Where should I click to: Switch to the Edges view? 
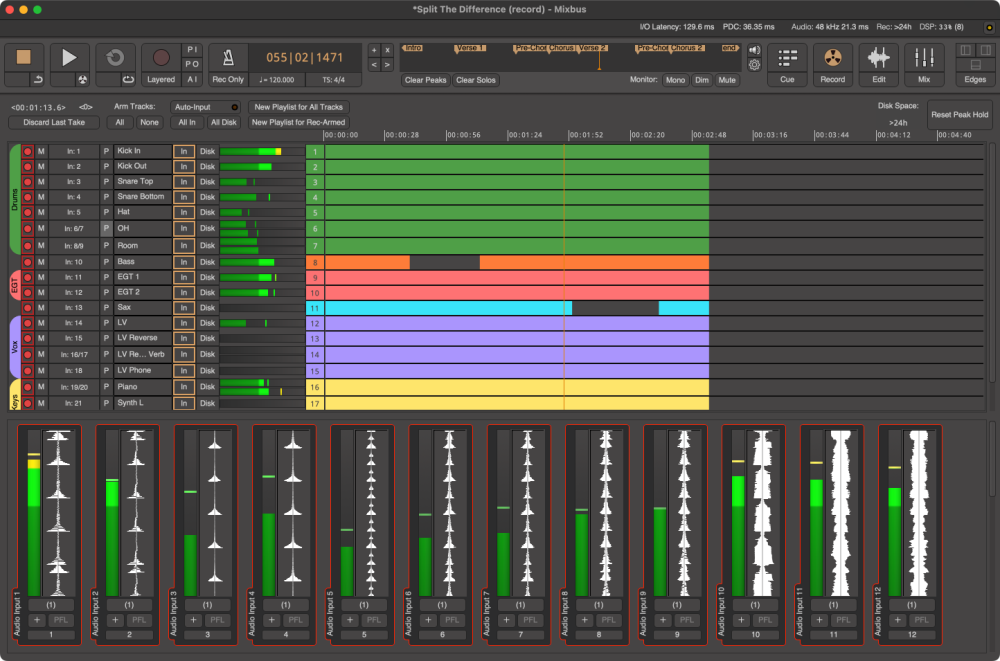pyautogui.click(x=973, y=79)
